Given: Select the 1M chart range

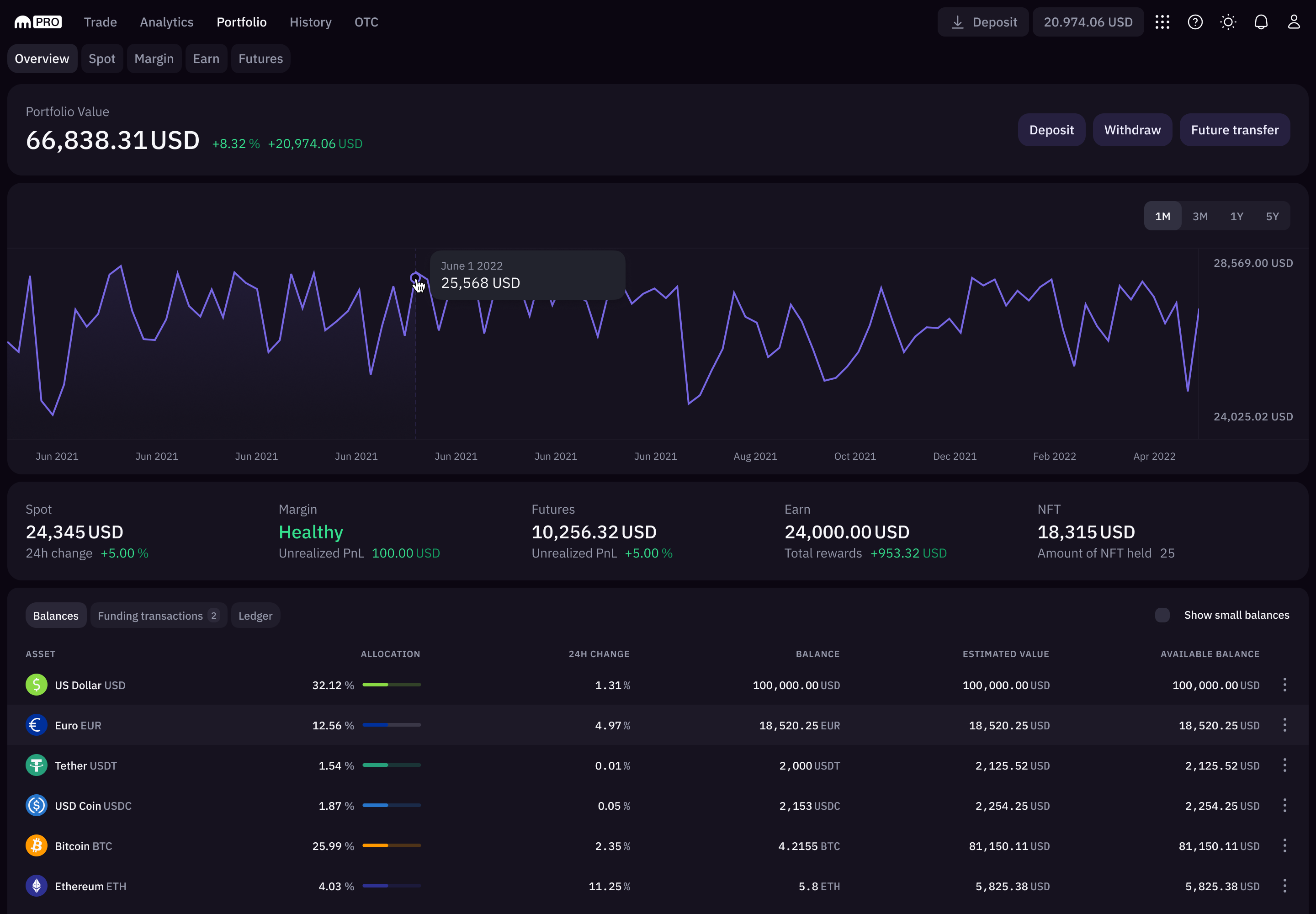Looking at the screenshot, I should pos(1162,216).
